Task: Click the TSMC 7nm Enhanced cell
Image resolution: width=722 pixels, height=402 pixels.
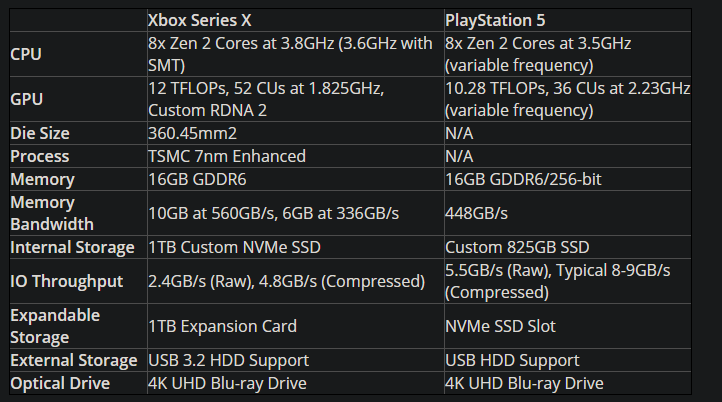Action: pyautogui.click(x=227, y=156)
